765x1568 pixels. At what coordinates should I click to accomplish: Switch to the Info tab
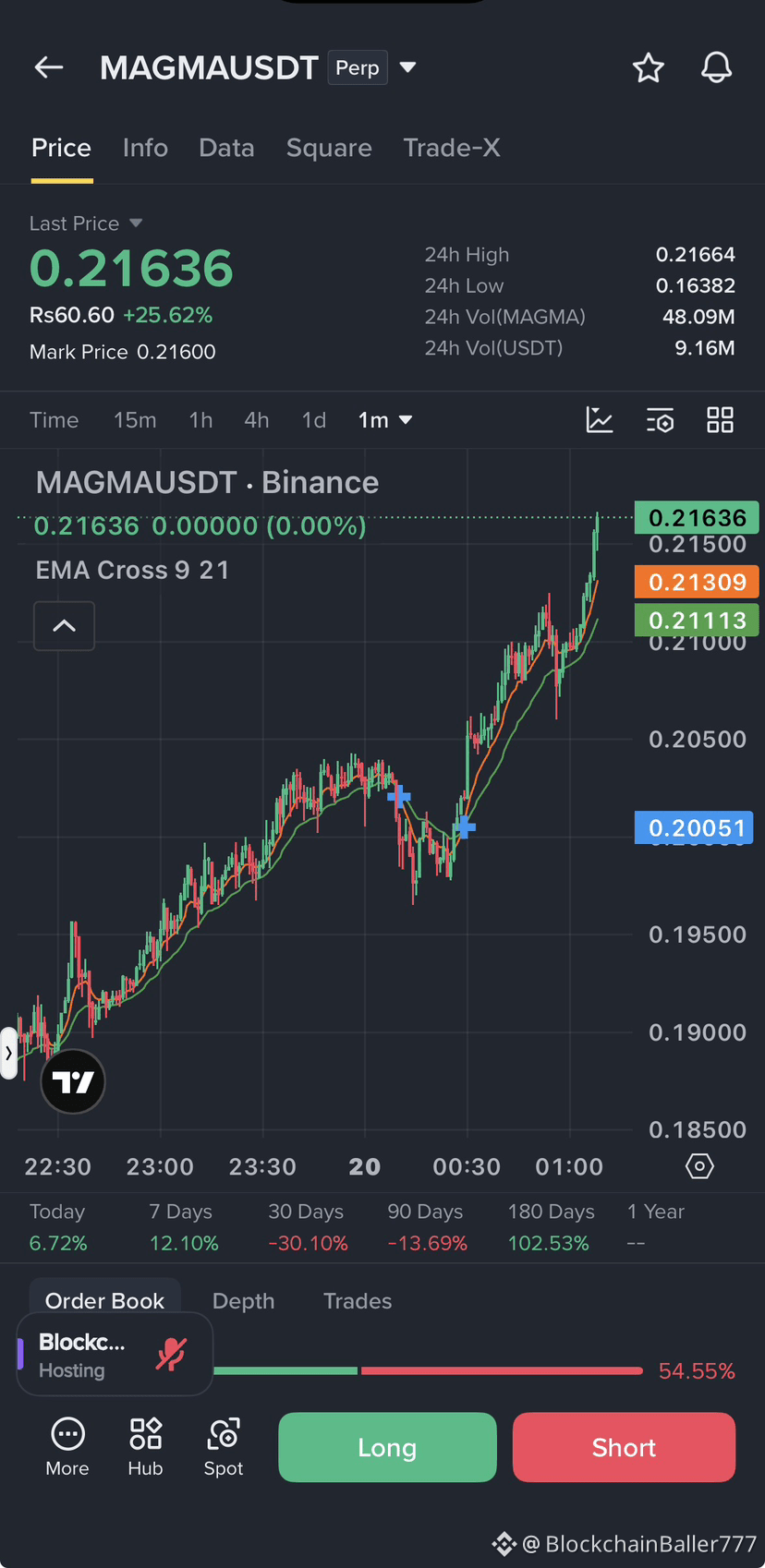(145, 148)
